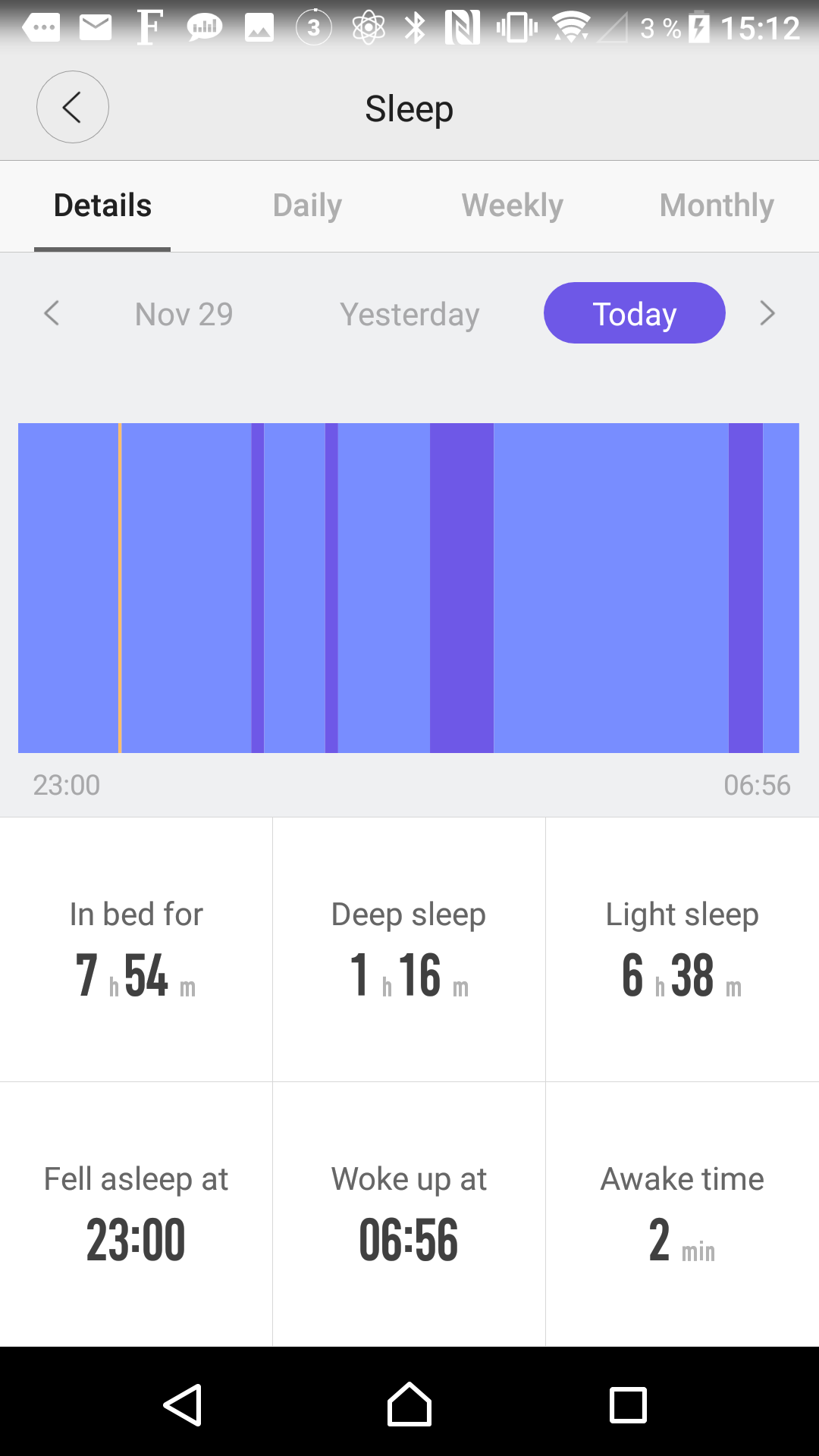Switch to the Weekly tab
This screenshot has height=1456, width=819.
[513, 206]
